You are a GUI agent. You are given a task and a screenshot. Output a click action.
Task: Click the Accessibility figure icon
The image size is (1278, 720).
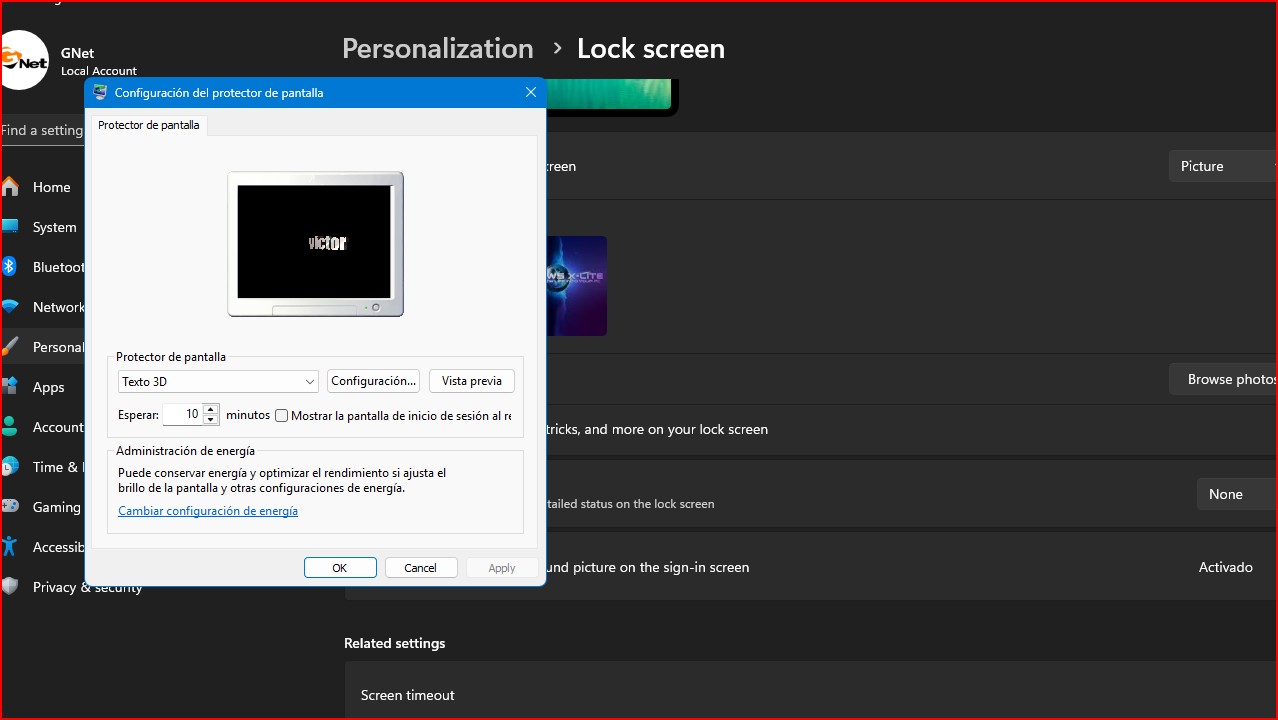pos(10,547)
